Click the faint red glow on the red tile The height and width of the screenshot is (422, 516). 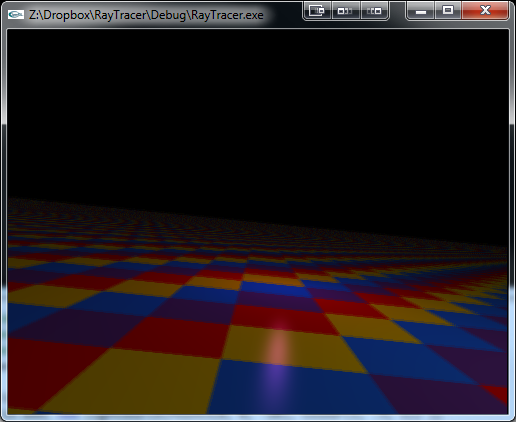pos(281,323)
